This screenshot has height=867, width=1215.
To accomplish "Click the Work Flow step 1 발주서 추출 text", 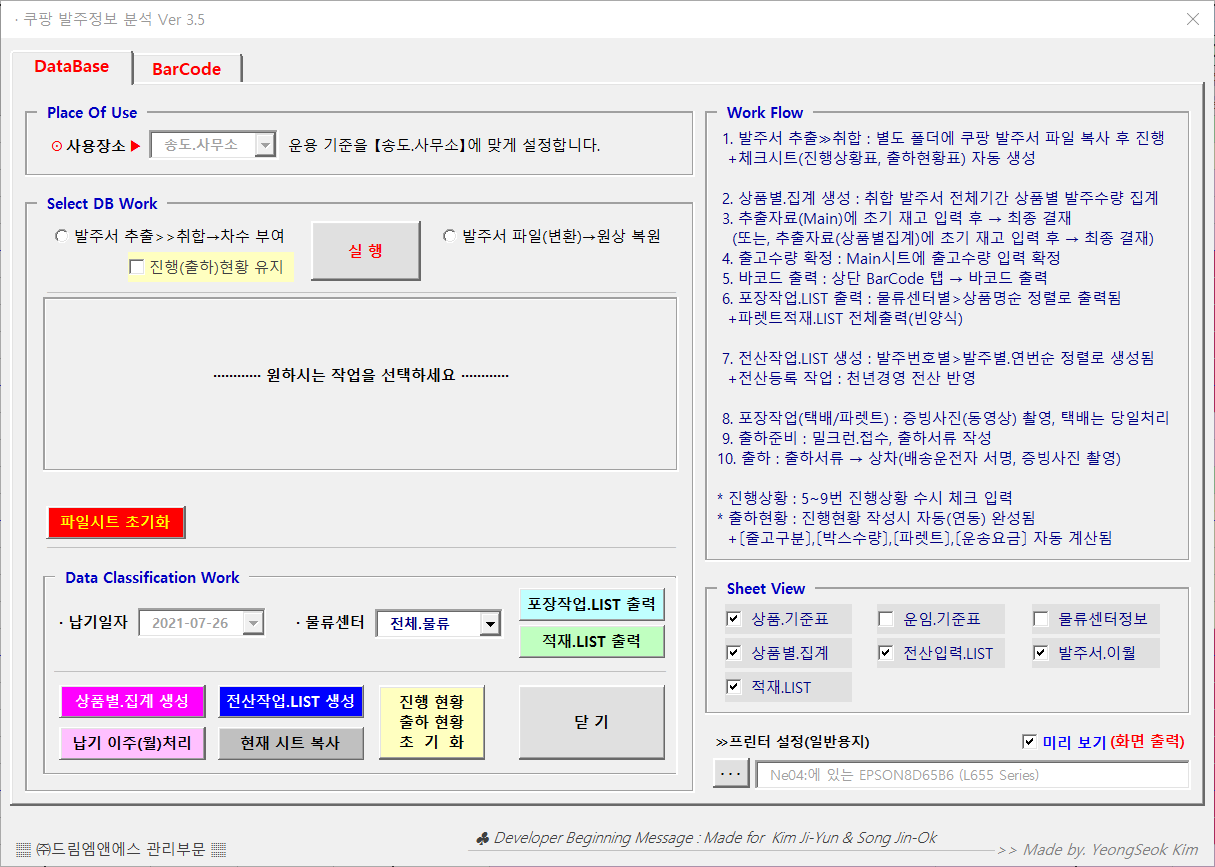I will point(943,138).
